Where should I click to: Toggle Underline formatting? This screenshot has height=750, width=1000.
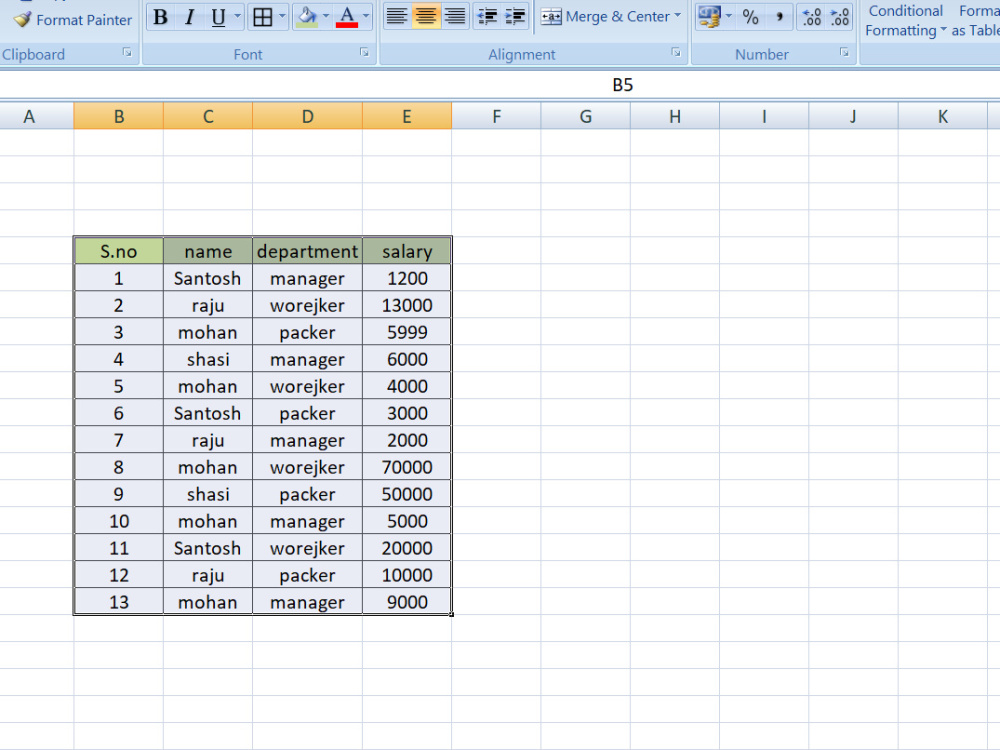click(218, 17)
